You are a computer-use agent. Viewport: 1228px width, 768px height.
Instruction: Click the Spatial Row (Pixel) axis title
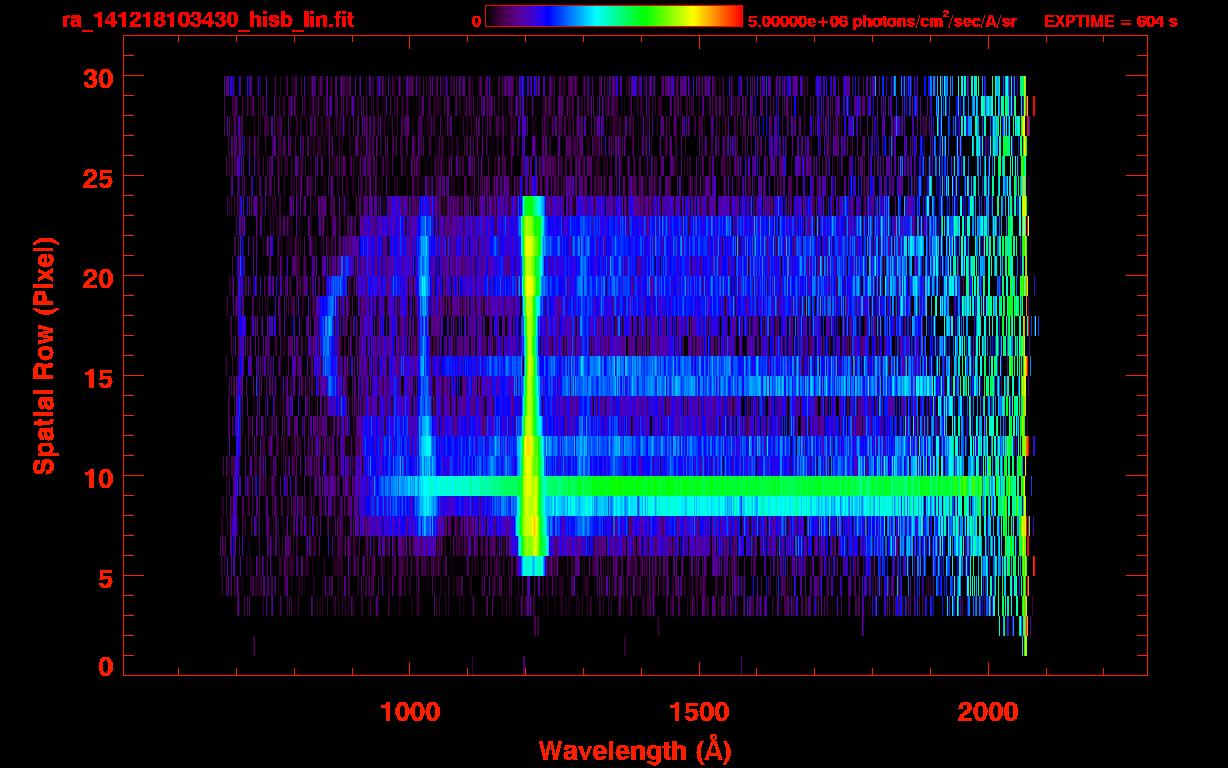tap(44, 355)
